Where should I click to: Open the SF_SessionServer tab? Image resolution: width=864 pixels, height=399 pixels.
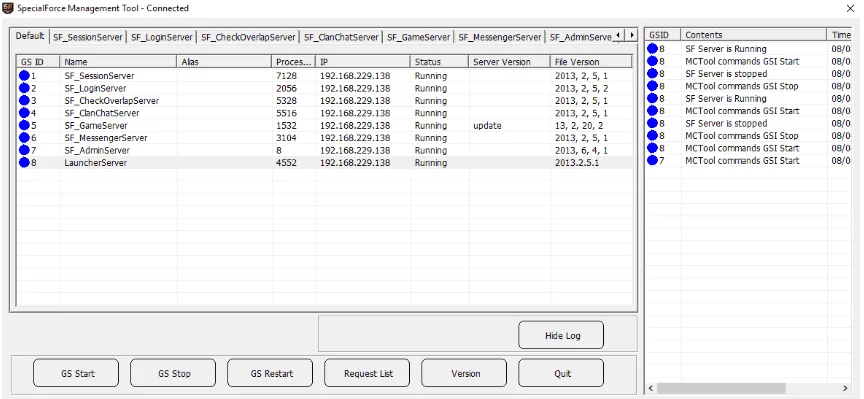coord(88,37)
